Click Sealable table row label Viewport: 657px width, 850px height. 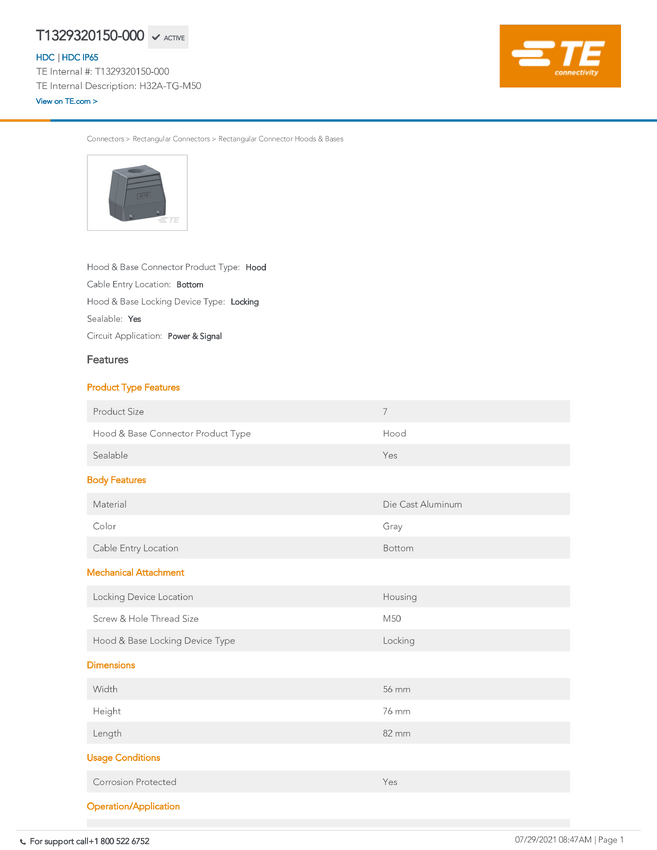coord(110,456)
